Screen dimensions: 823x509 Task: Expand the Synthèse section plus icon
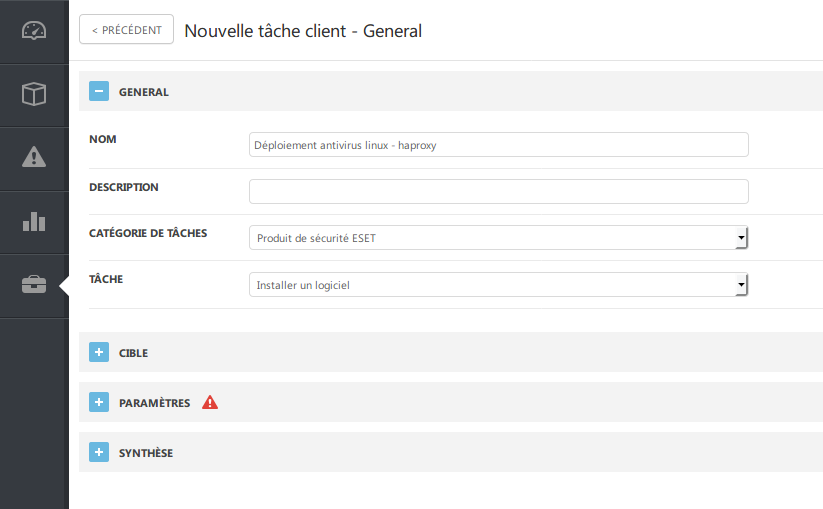click(98, 453)
